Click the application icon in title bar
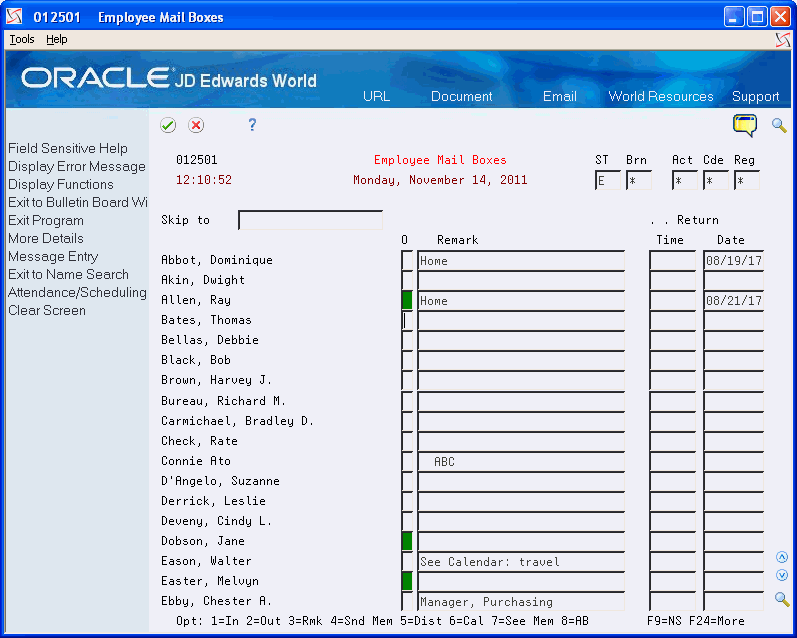 pyautogui.click(x=14, y=17)
